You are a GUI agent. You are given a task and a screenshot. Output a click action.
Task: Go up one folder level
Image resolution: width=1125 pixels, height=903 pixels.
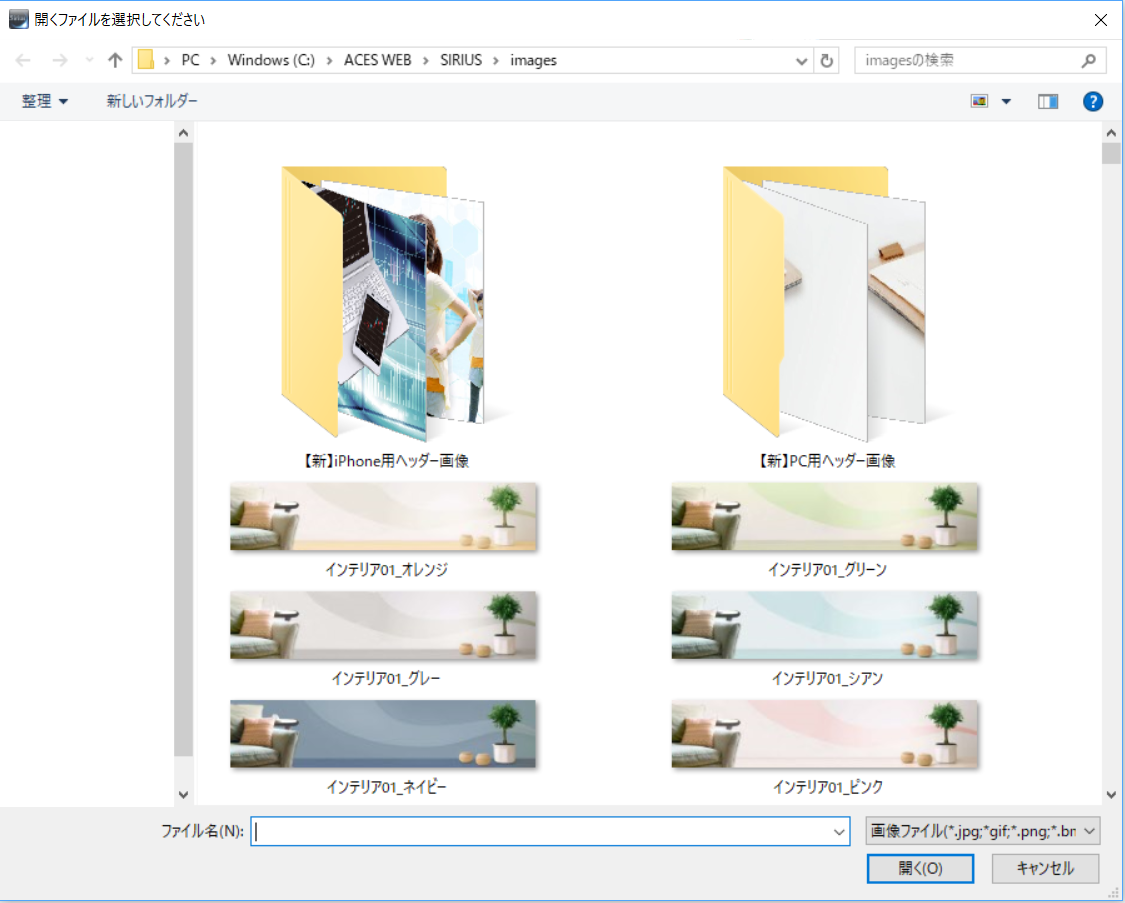(115, 60)
